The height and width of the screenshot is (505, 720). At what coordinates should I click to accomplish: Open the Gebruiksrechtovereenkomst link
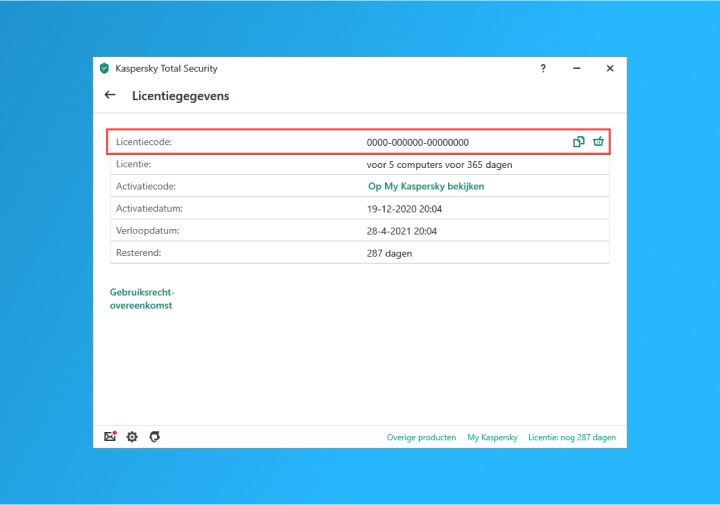(142, 298)
